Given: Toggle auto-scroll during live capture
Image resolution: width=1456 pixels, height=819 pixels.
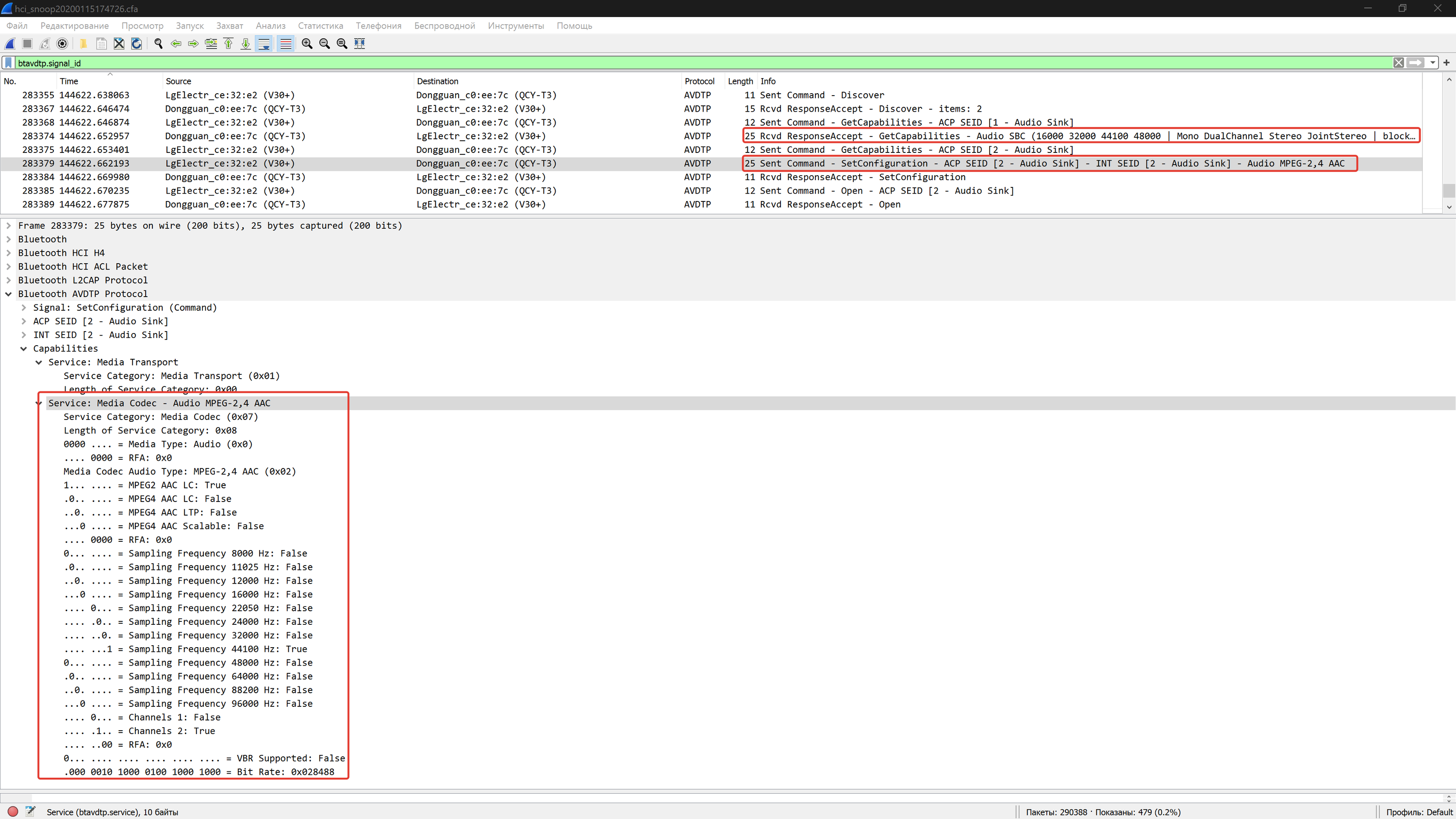Looking at the screenshot, I should point(264,44).
